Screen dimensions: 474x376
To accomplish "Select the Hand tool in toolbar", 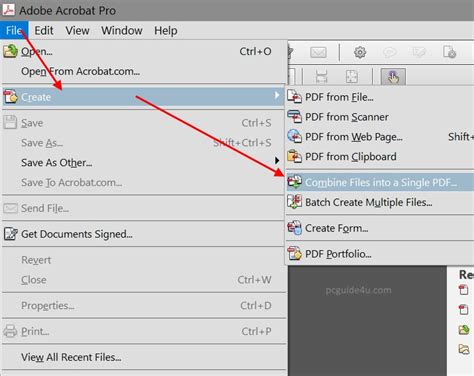I will coord(393,77).
